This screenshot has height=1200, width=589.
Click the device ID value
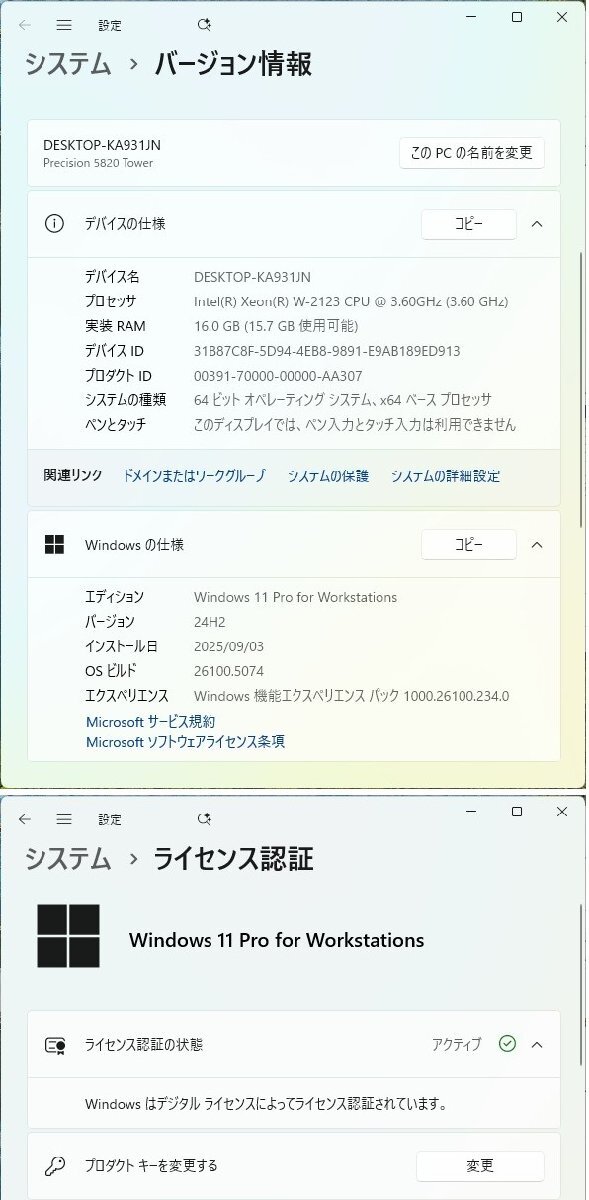pyautogui.click(x=327, y=351)
